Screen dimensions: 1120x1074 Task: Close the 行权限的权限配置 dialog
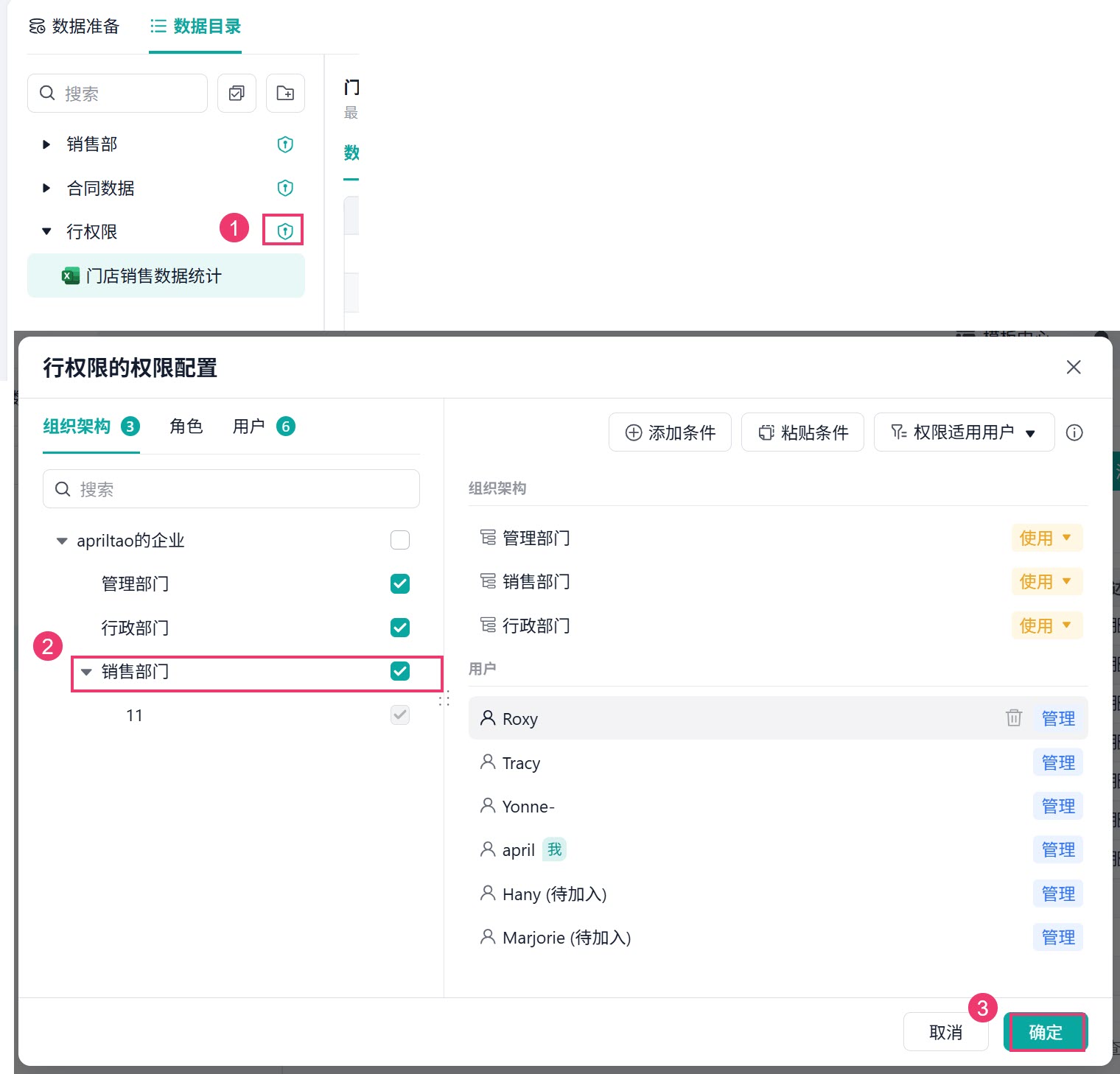pyautogui.click(x=1074, y=367)
